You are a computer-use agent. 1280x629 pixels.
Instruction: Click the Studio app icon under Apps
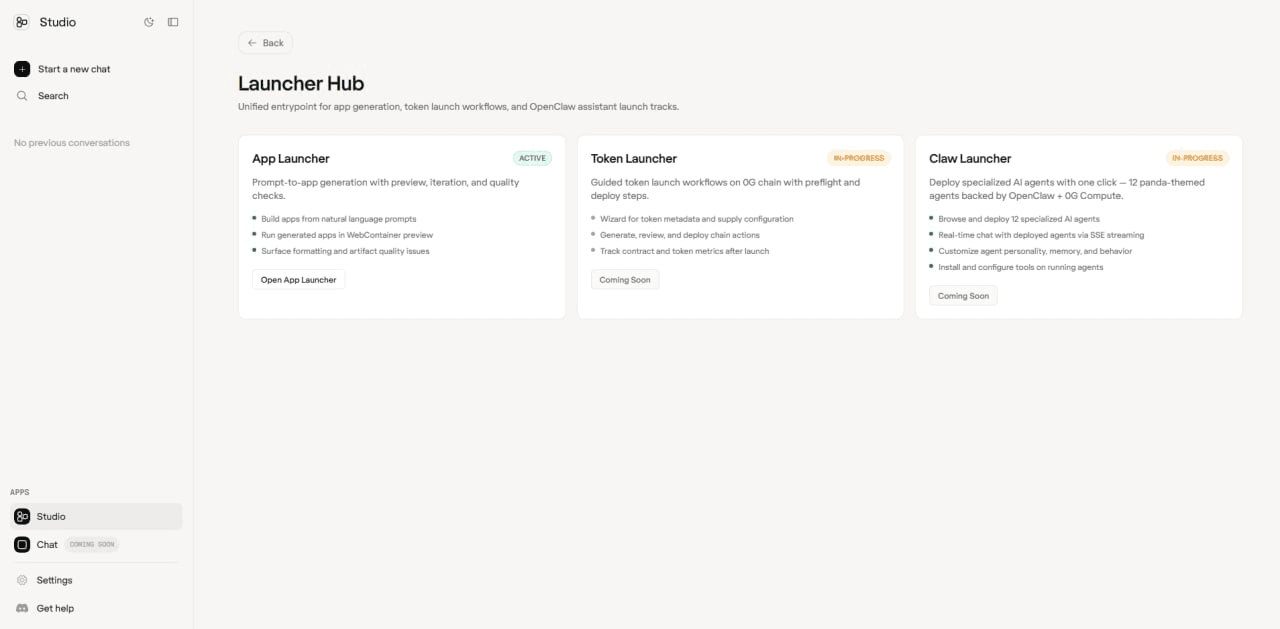22,516
